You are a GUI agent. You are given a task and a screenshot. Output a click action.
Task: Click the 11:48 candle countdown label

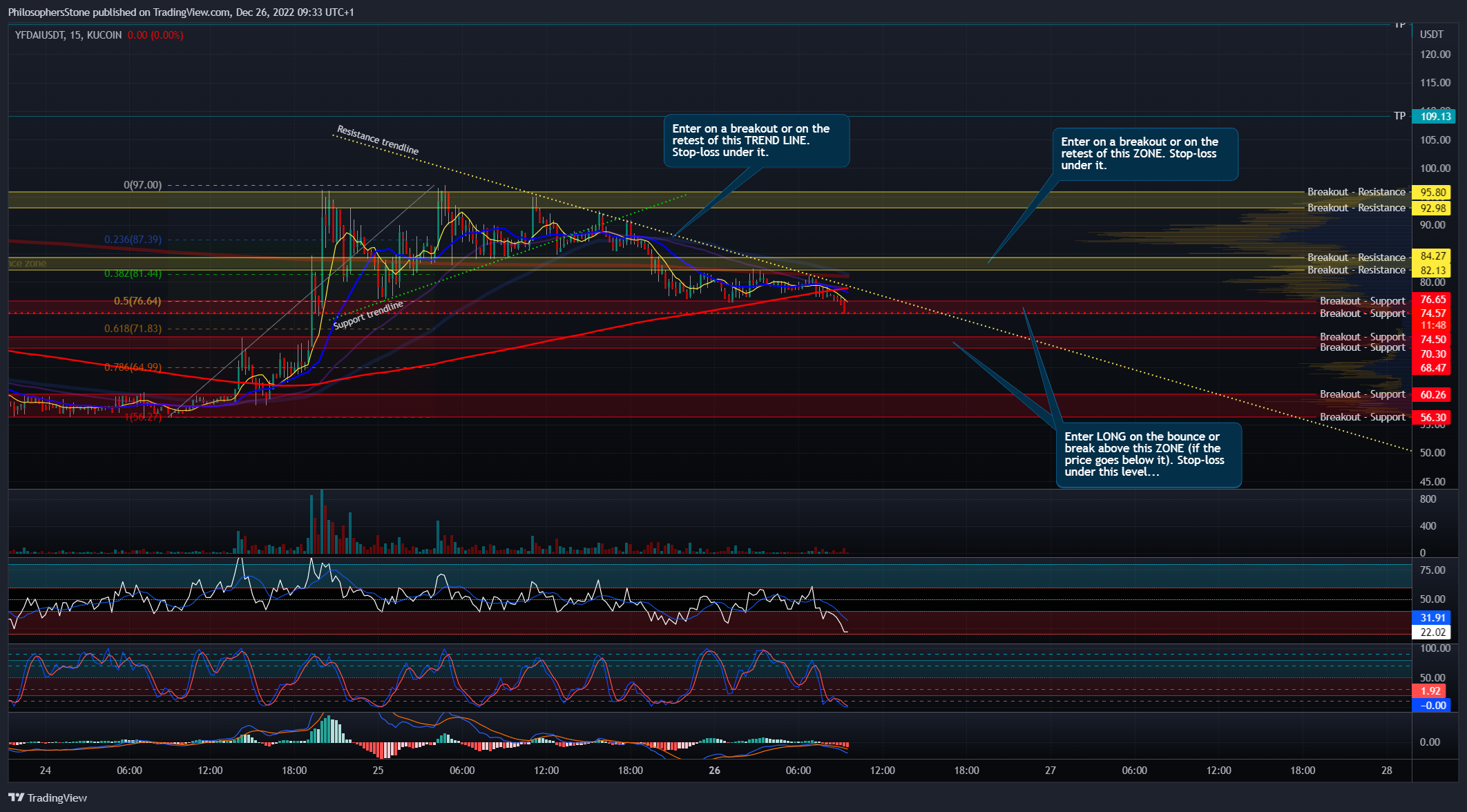(x=1433, y=325)
